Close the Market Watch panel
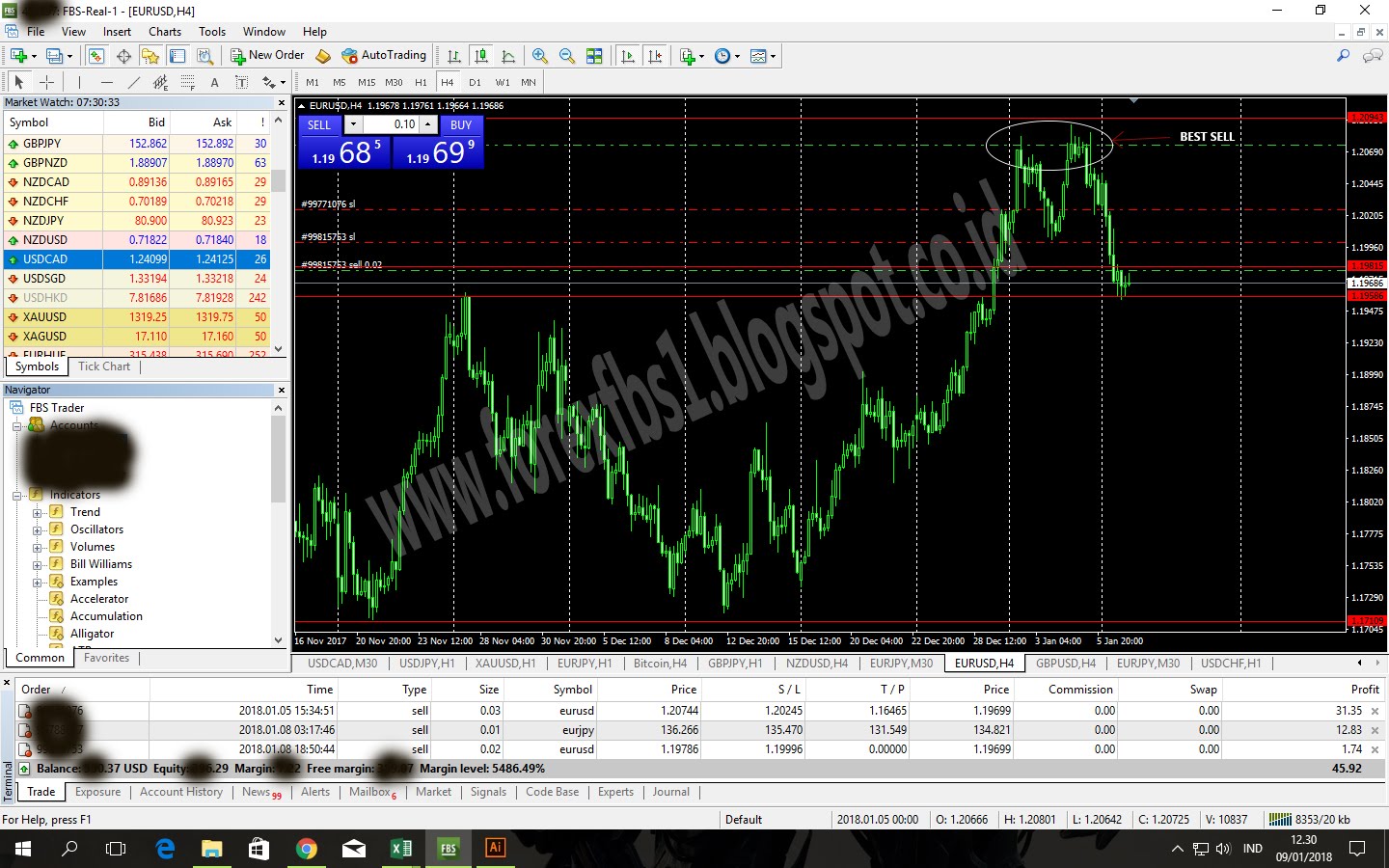Viewport: 1389px width, 868px height. 282,102
